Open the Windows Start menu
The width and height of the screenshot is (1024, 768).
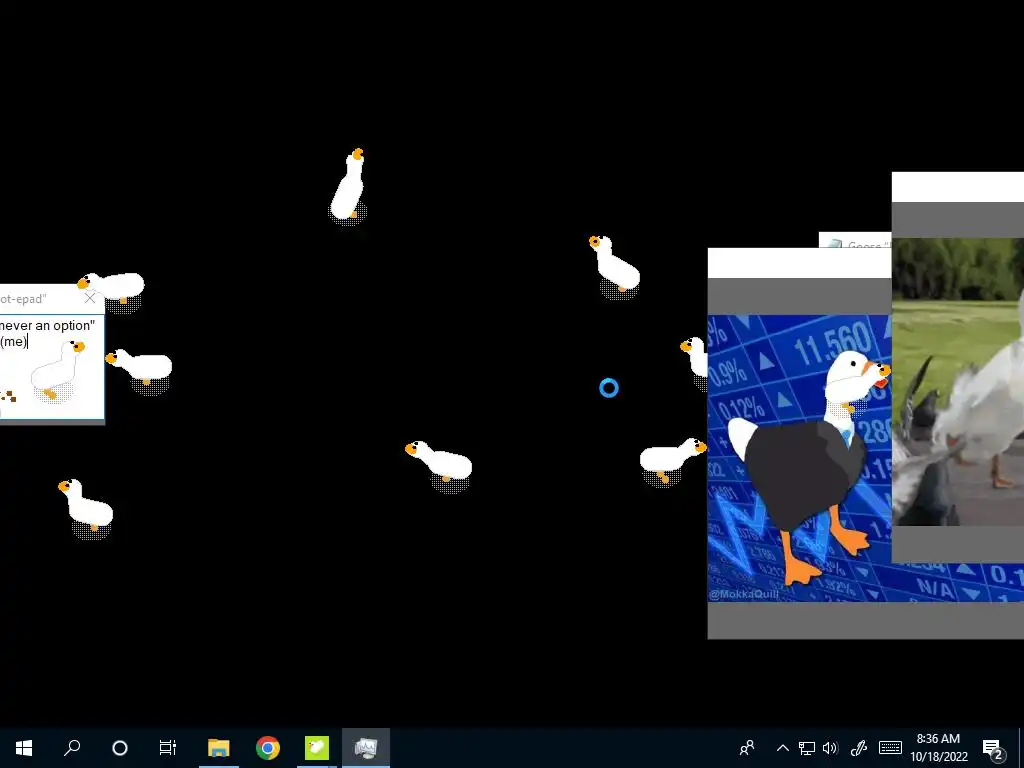click(x=24, y=748)
